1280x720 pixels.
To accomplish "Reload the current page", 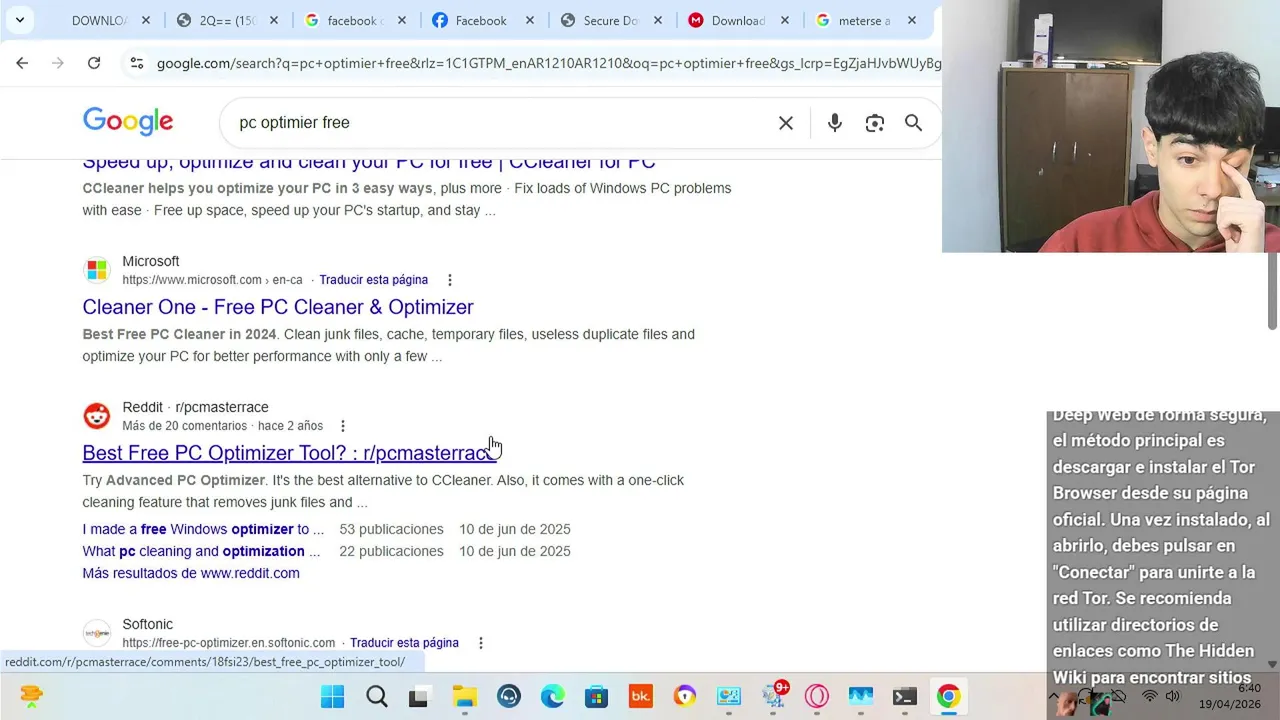I will pyautogui.click(x=94, y=63).
